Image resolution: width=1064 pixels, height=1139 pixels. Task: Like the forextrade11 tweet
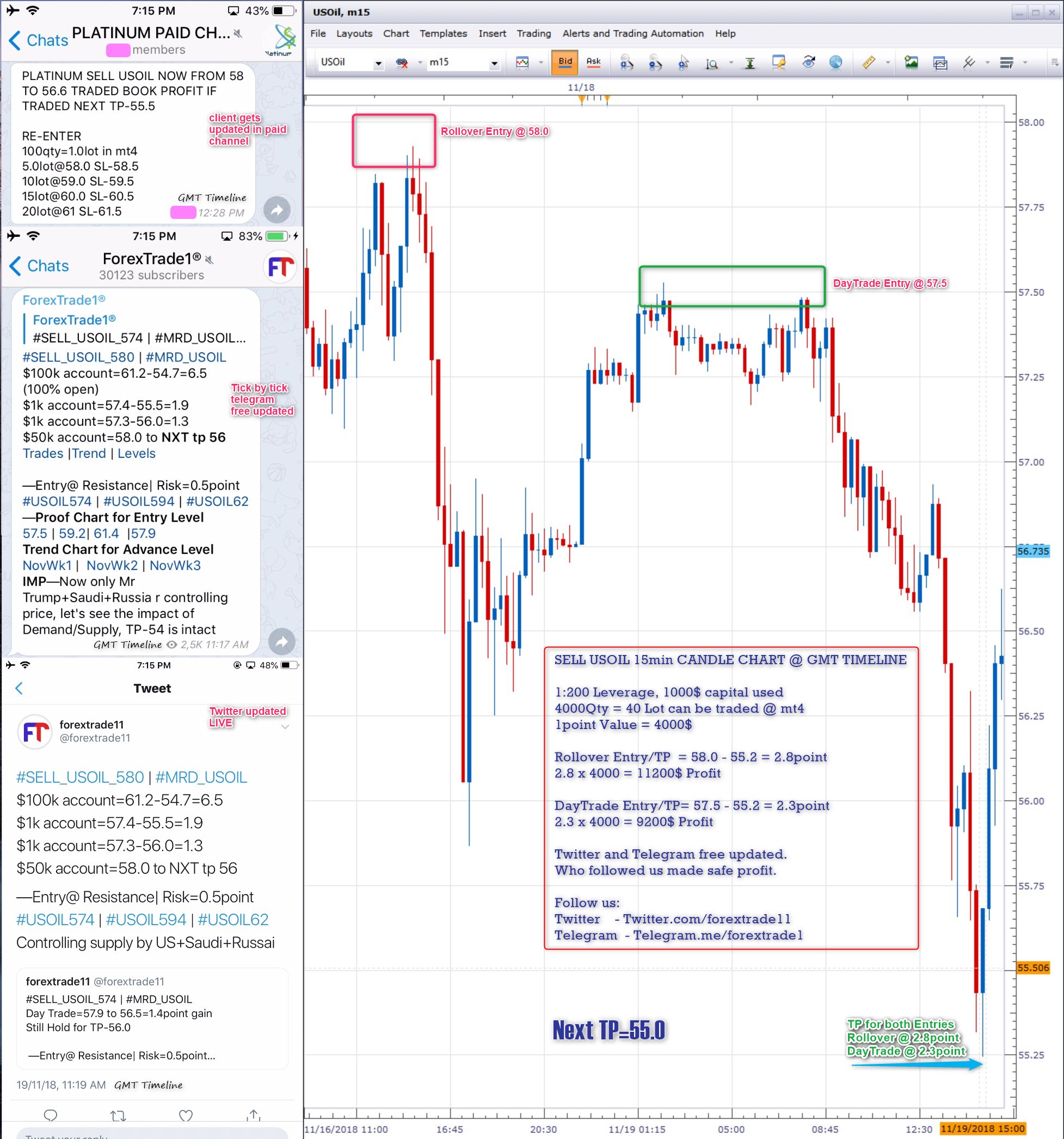(186, 1115)
